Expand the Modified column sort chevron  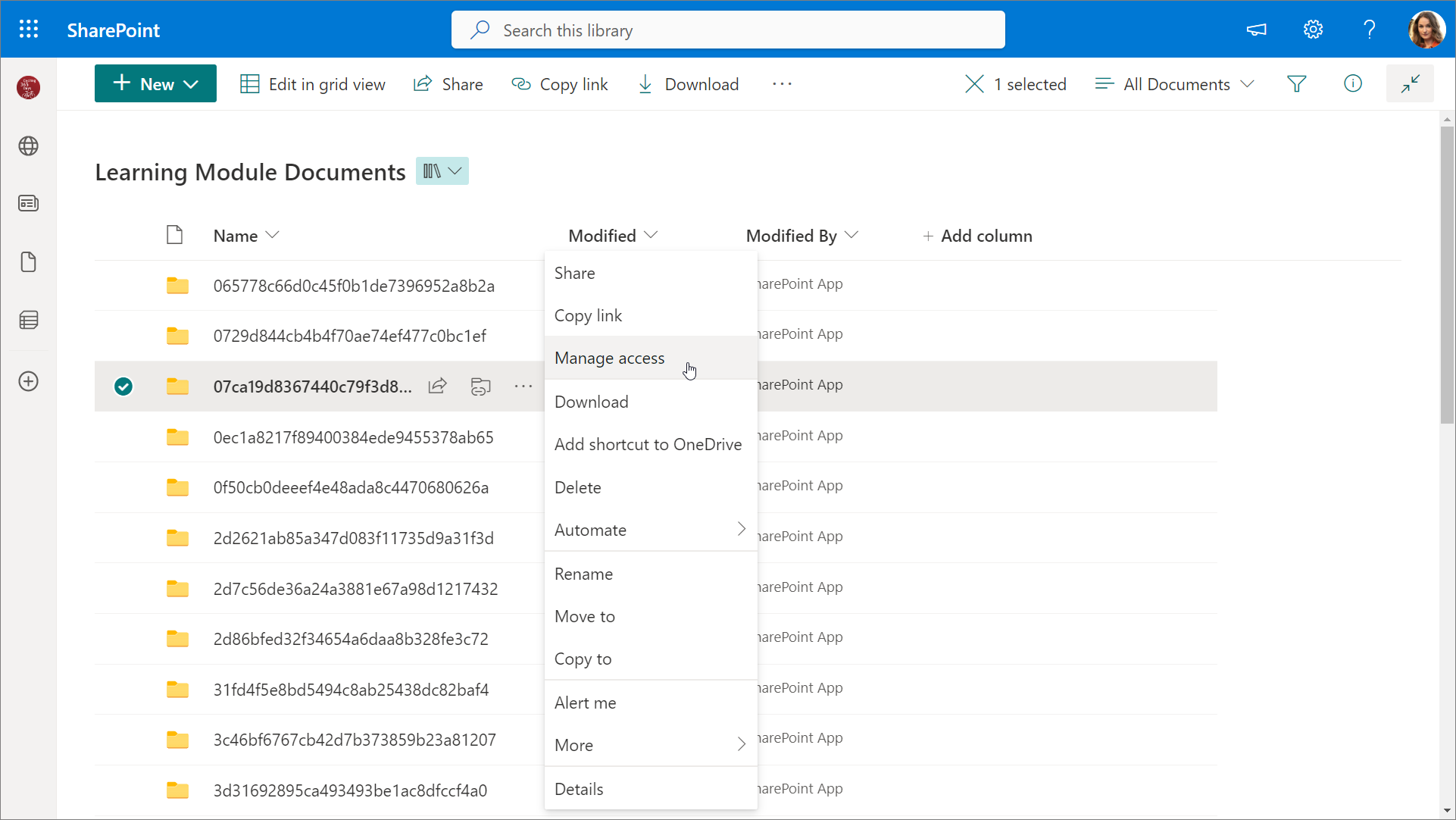tap(651, 235)
